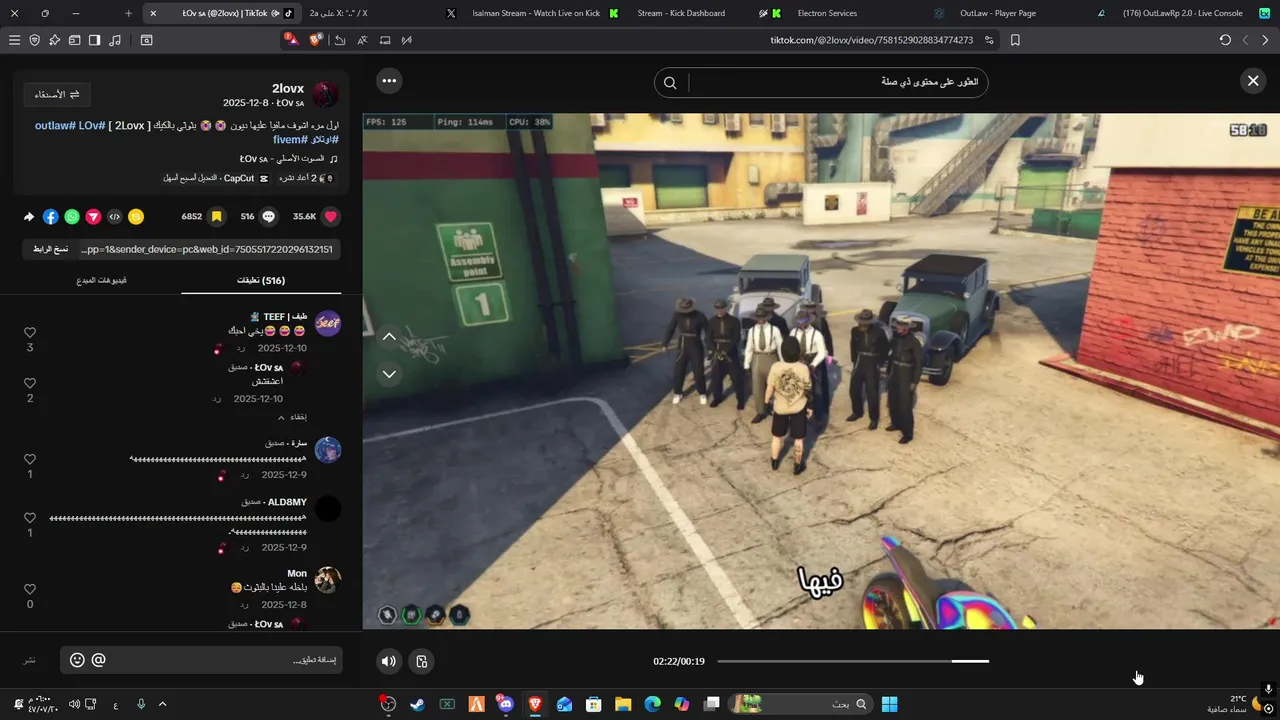Click the magnifier search icon
Screen dimensions: 1280x720
pos(670,82)
